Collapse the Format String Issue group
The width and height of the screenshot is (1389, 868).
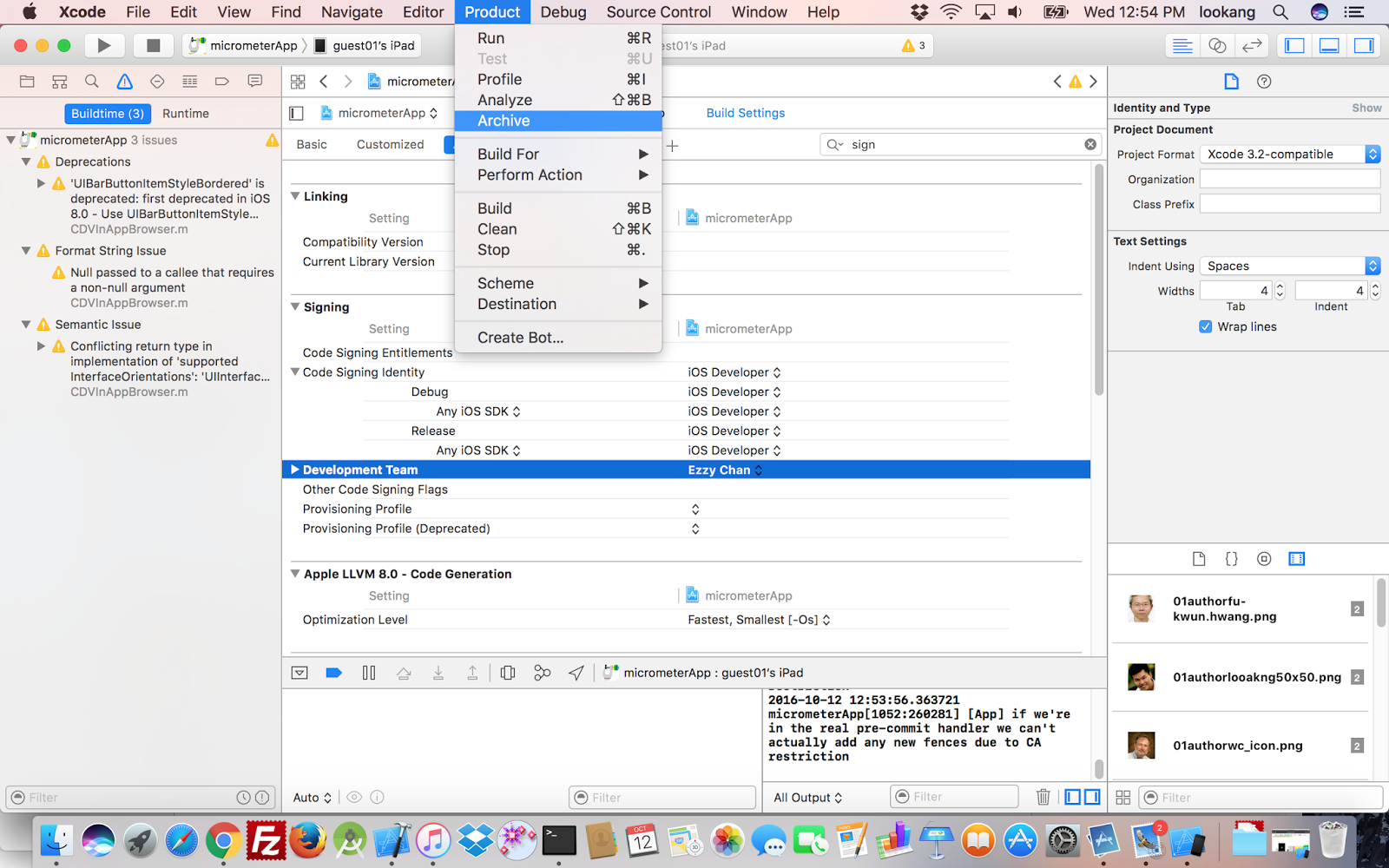(26, 251)
